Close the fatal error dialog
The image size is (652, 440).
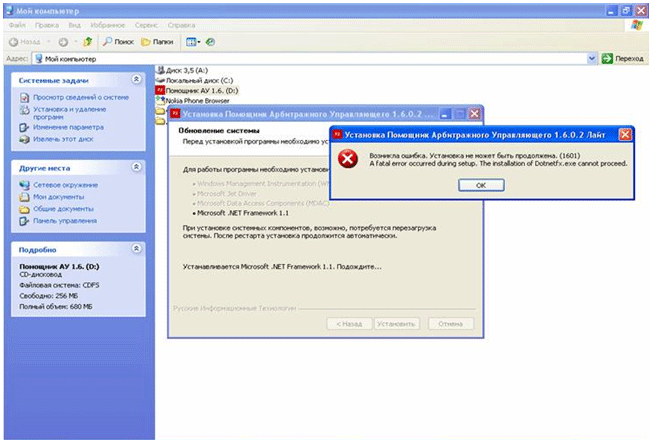coord(625,134)
